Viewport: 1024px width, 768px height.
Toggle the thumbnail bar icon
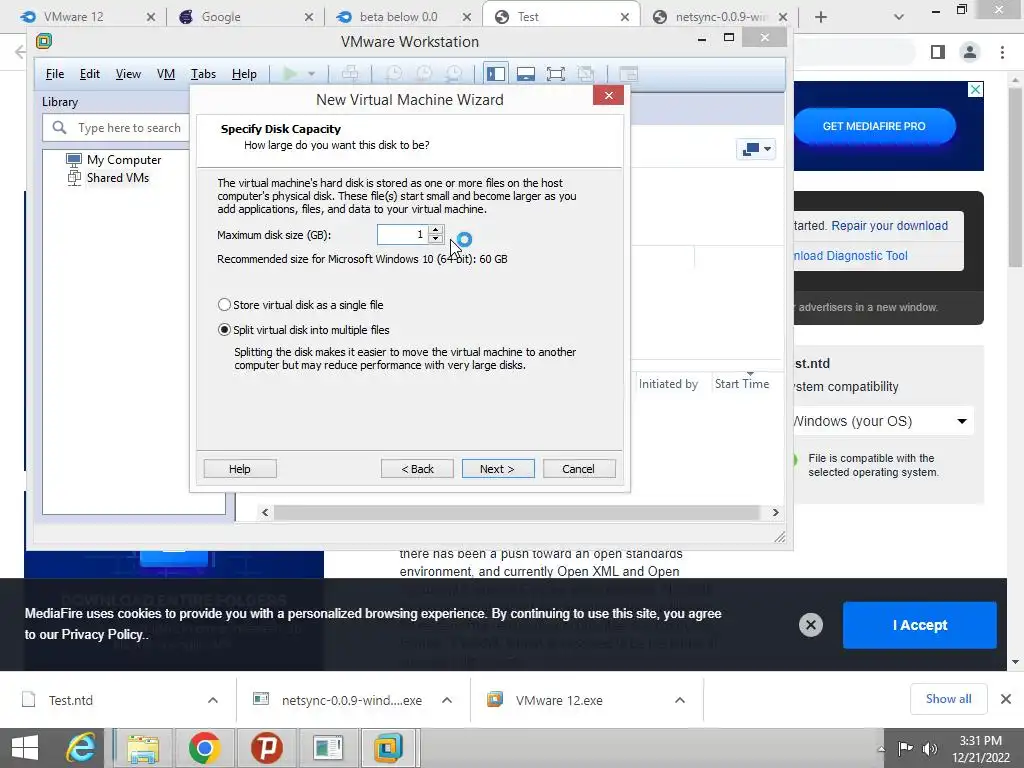526,74
